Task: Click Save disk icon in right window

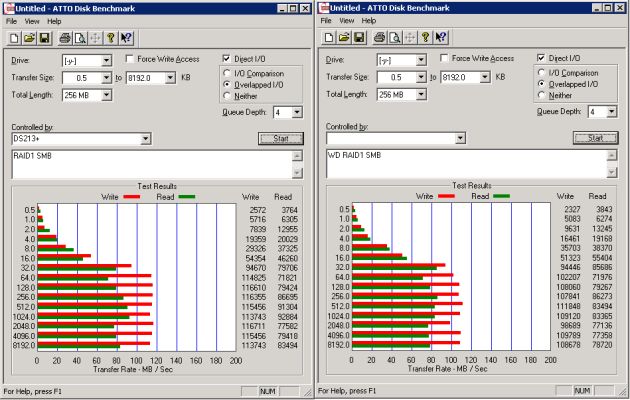Action: 359,37
